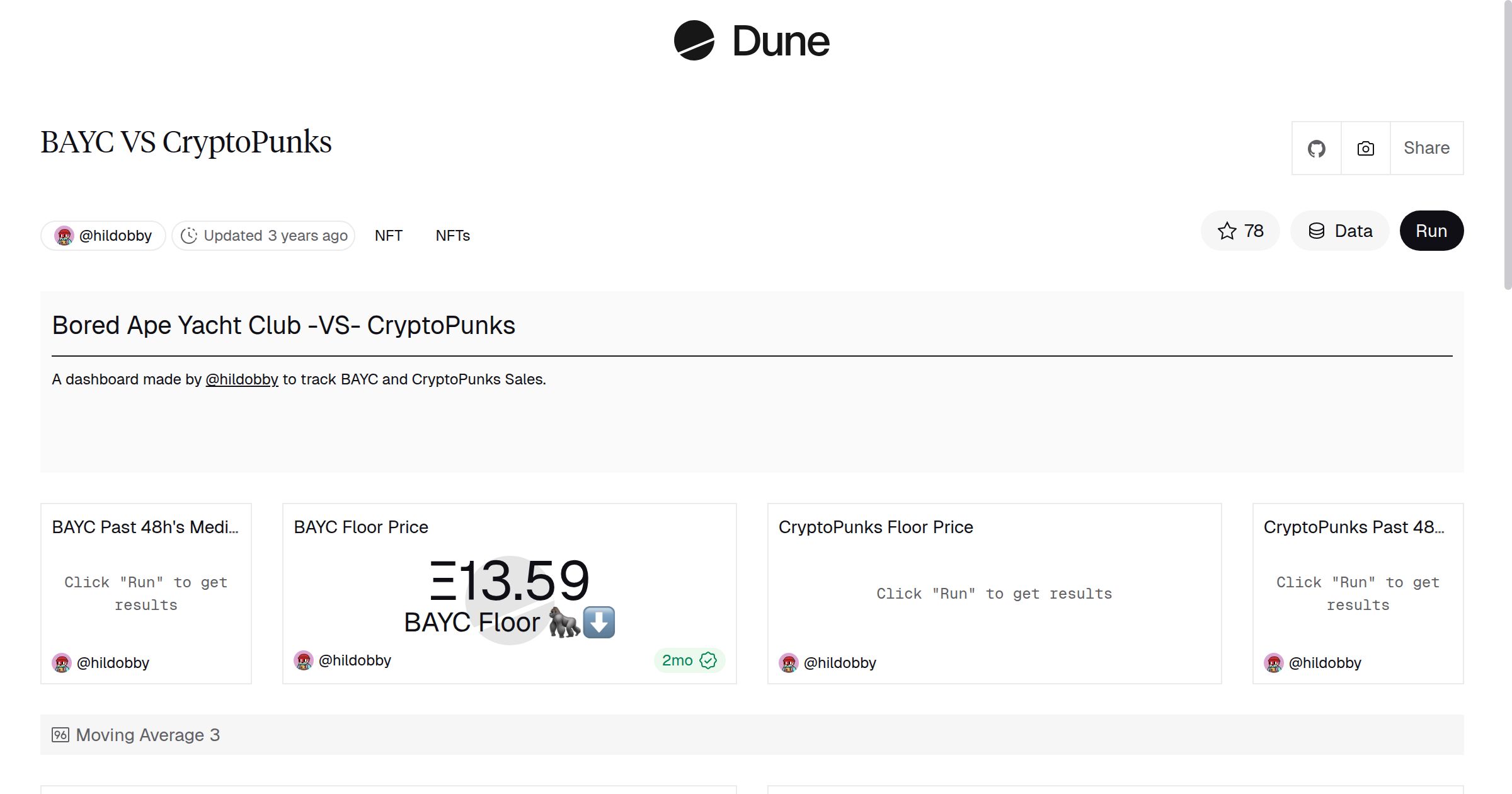Open the Data button

click(1340, 231)
